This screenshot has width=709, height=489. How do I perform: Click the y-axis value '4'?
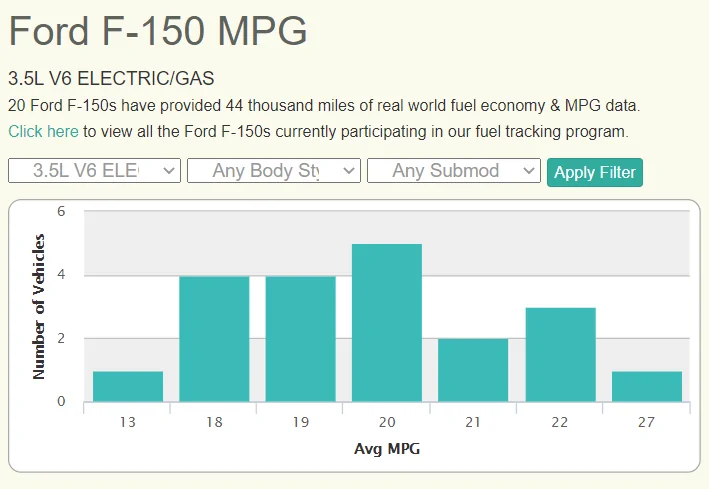[x=61, y=275]
